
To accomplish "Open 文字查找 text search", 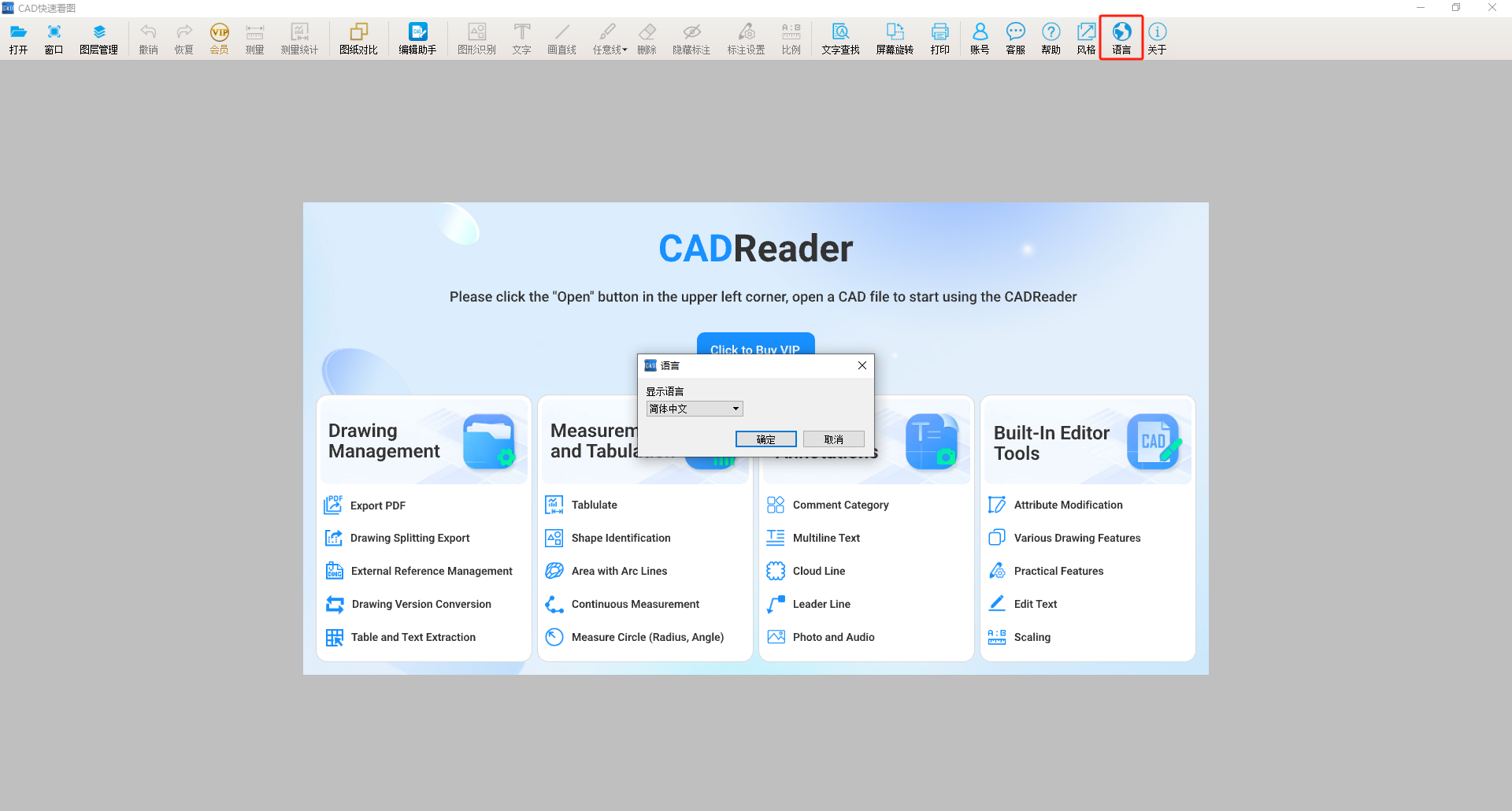I will (x=840, y=38).
